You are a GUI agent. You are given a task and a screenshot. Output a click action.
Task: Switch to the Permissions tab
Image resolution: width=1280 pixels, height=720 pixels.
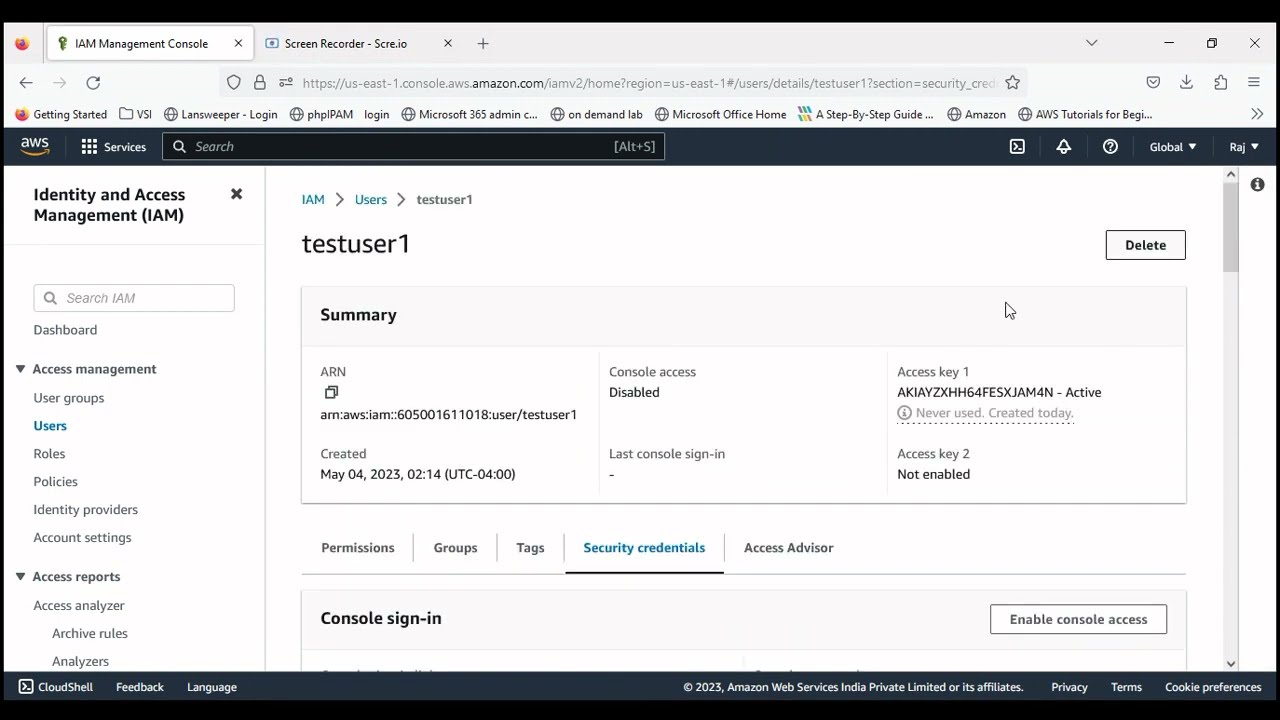(x=358, y=548)
